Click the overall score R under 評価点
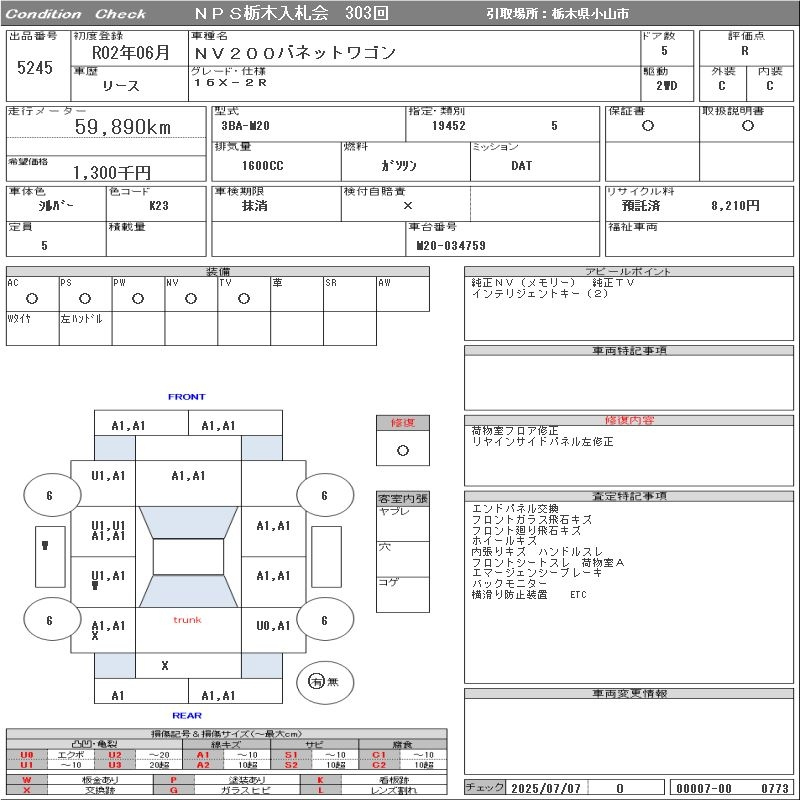800x800 pixels. click(745, 51)
